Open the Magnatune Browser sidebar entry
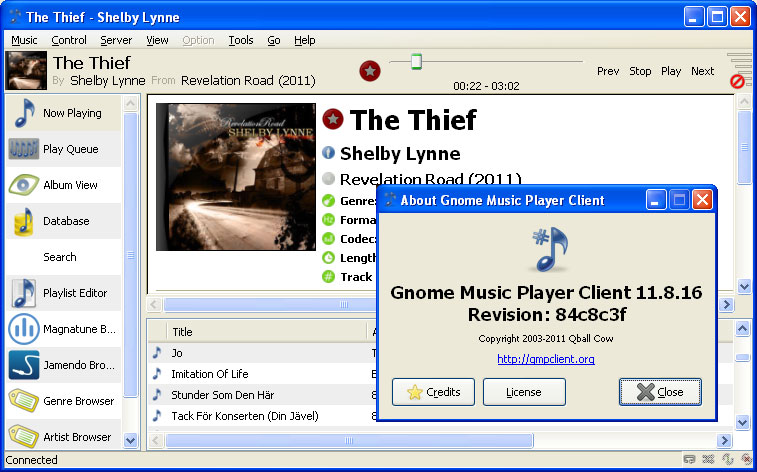Screen dimensions: 757x472 pyautogui.click(x=63, y=329)
